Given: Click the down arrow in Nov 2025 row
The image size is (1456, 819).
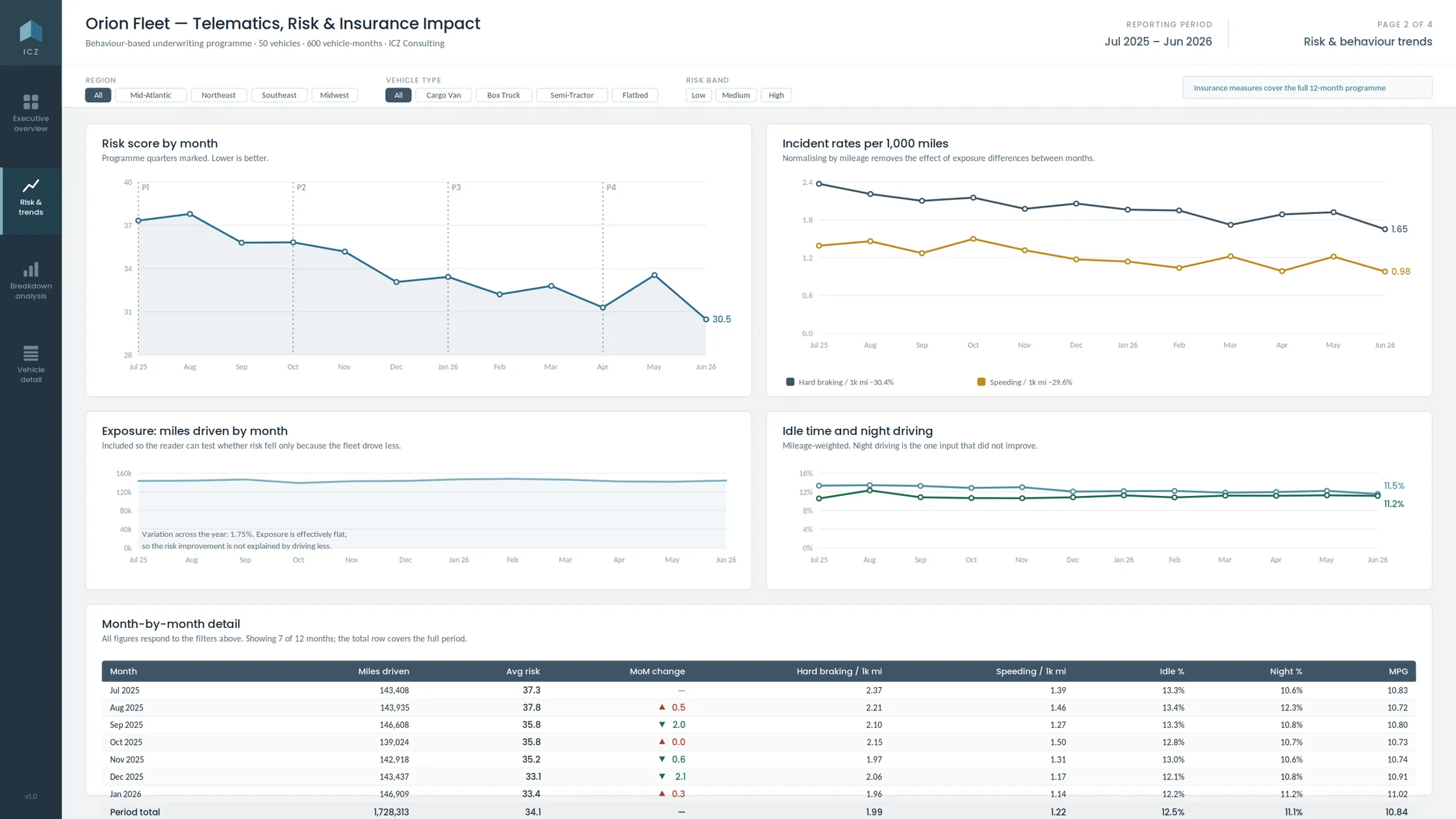Looking at the screenshot, I should click(x=662, y=759).
